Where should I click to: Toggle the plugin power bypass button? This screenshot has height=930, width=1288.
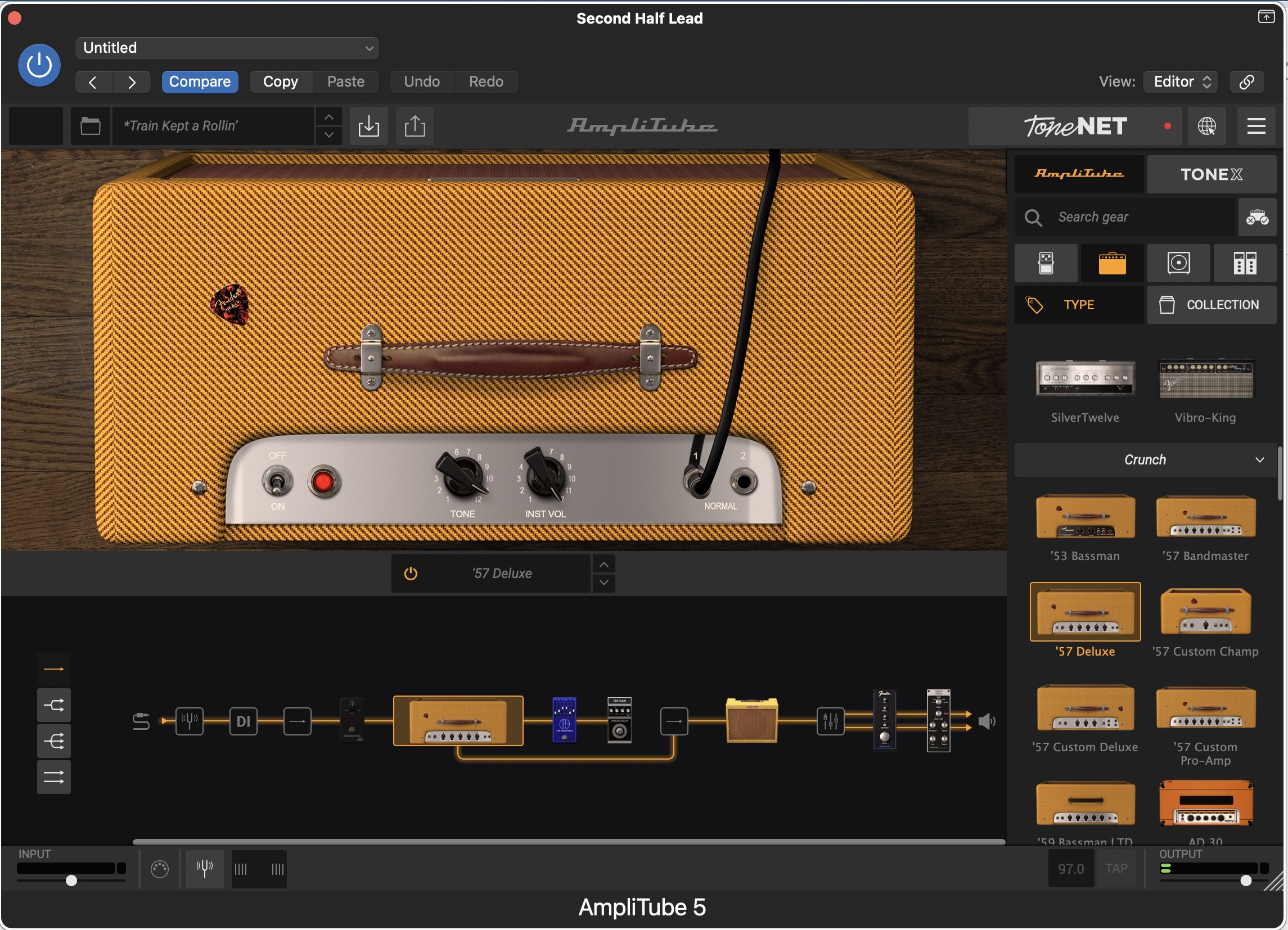pos(39,65)
